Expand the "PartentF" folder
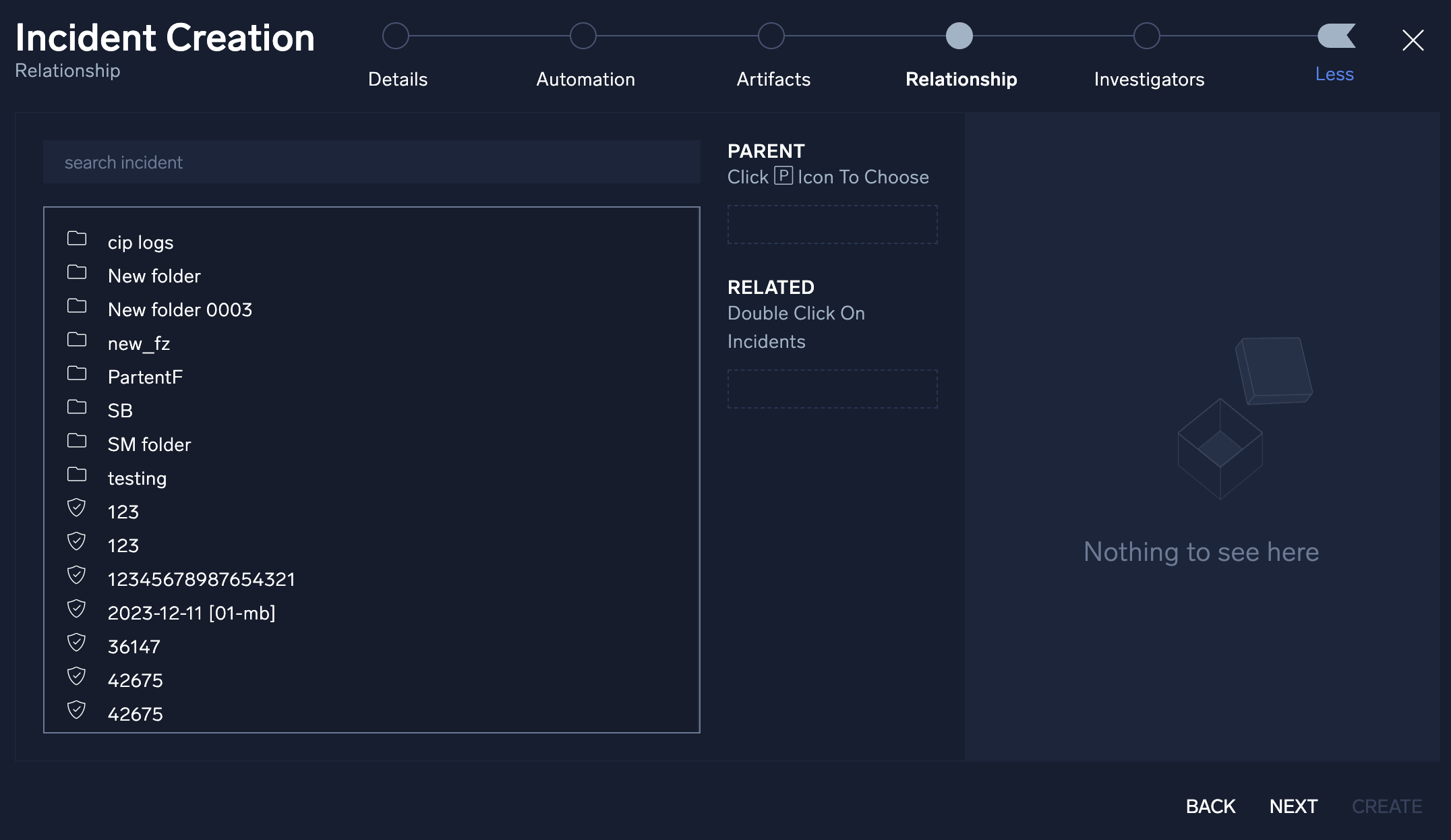Image resolution: width=1451 pixels, height=840 pixels. tap(146, 377)
